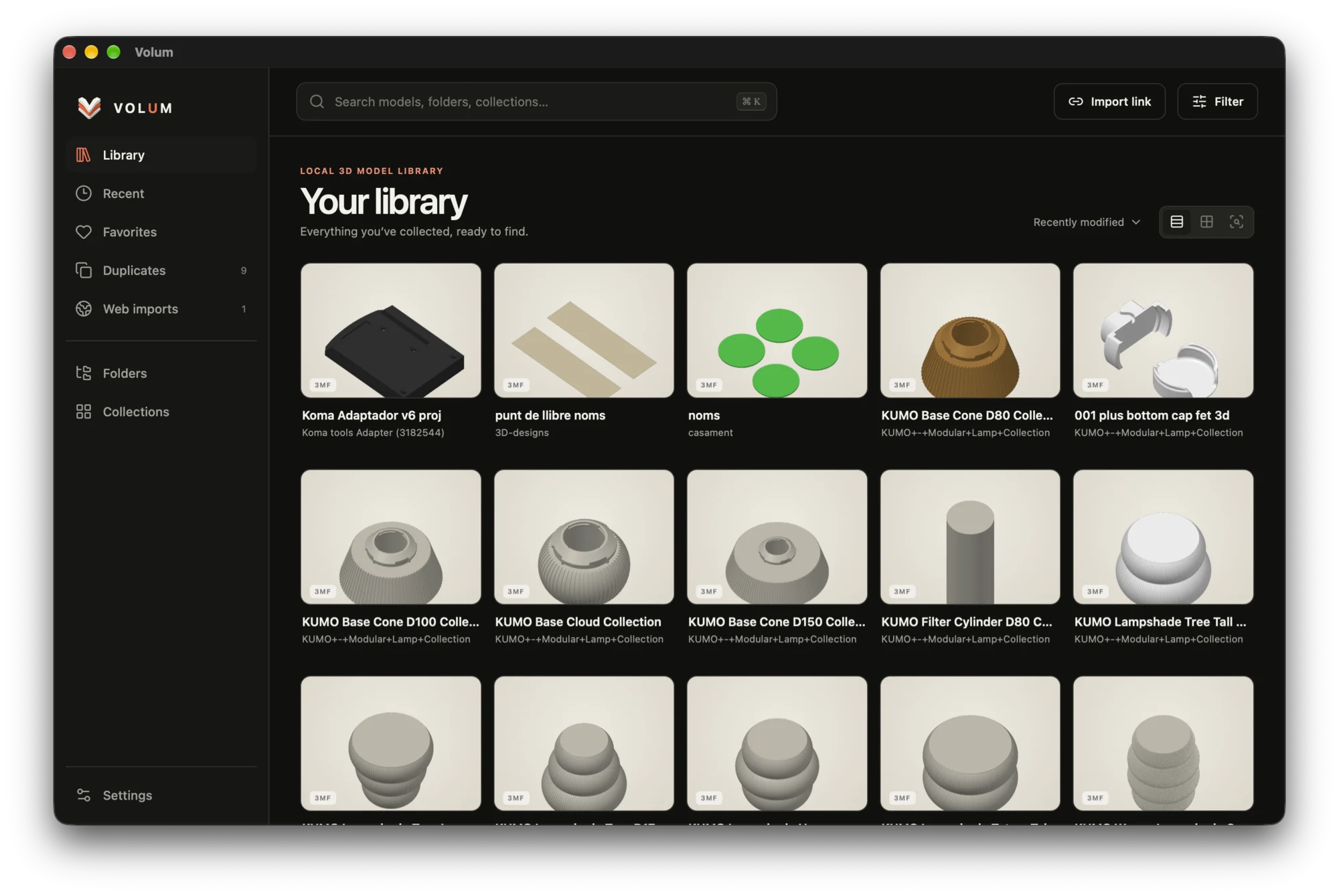Open the Koma Adaptador v6 proj thumbnail
Image resolution: width=1339 pixels, height=896 pixels.
tap(391, 331)
